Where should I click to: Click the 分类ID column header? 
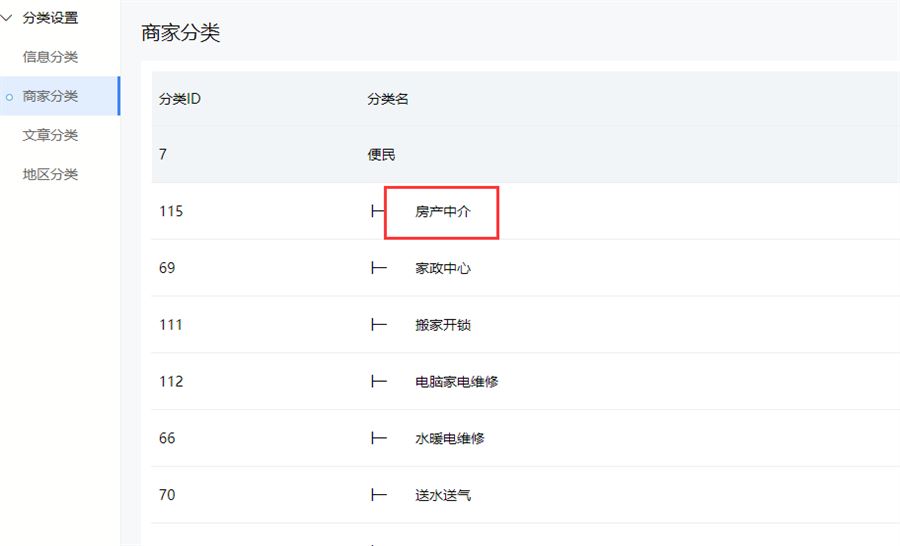click(180, 99)
